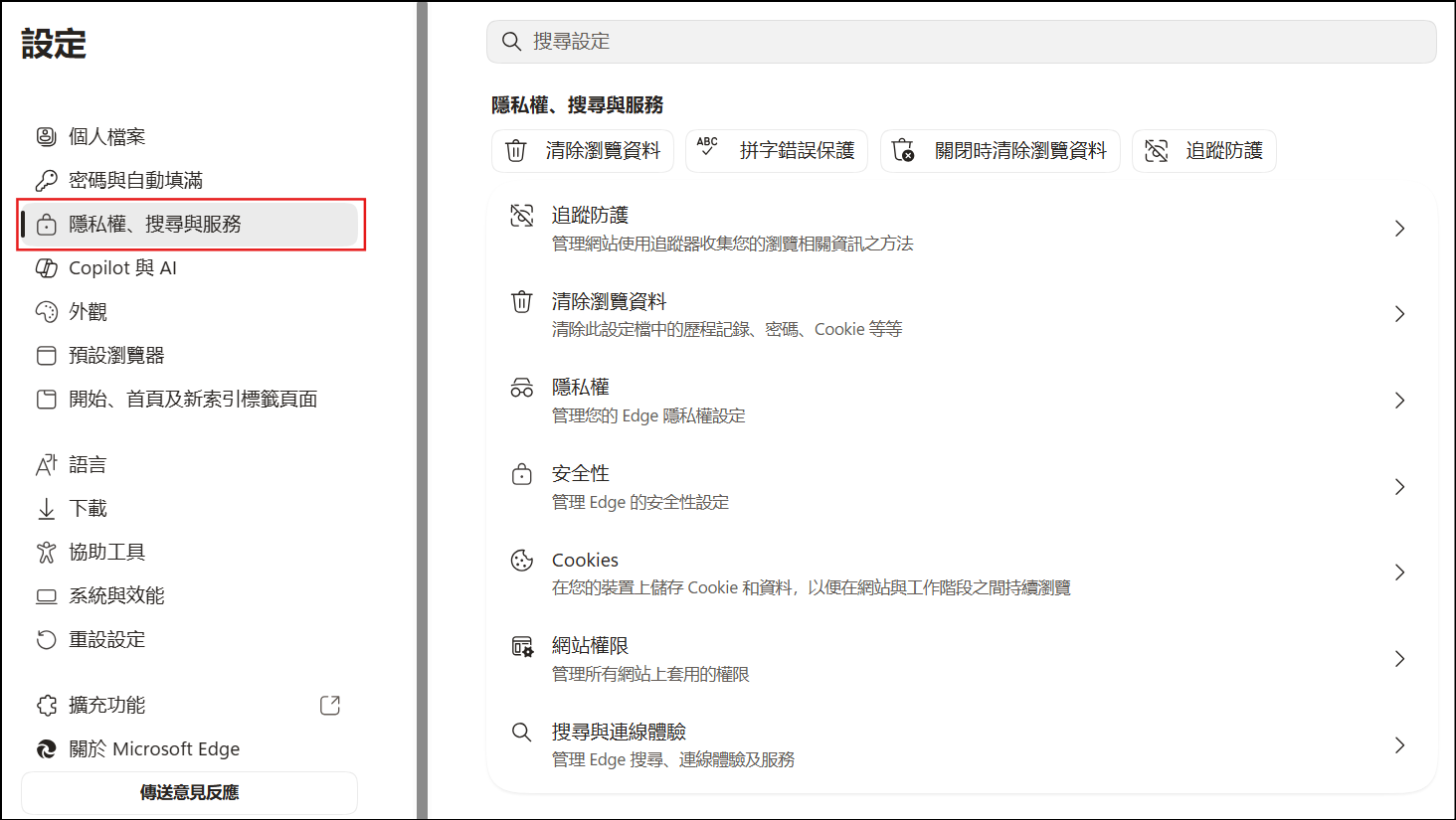Go to 開始、首頁及新索引標籤頁面 settings
The height and width of the screenshot is (820, 1456).
pos(189,399)
